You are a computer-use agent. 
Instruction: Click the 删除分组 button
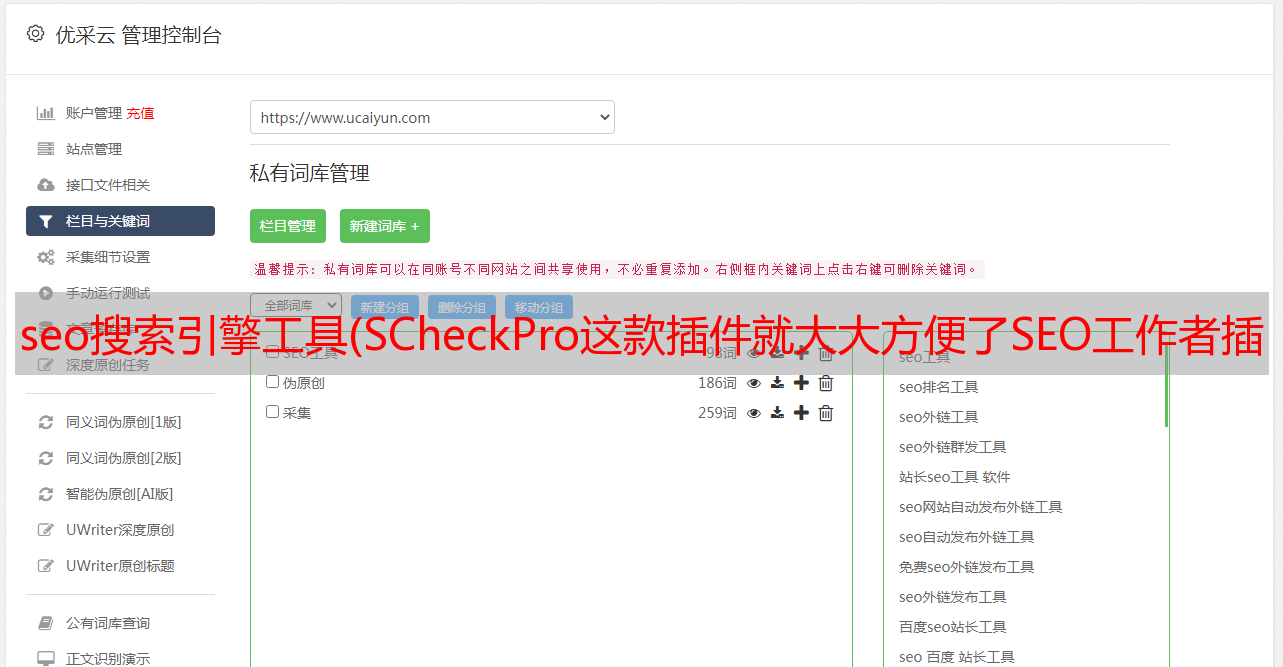[462, 307]
